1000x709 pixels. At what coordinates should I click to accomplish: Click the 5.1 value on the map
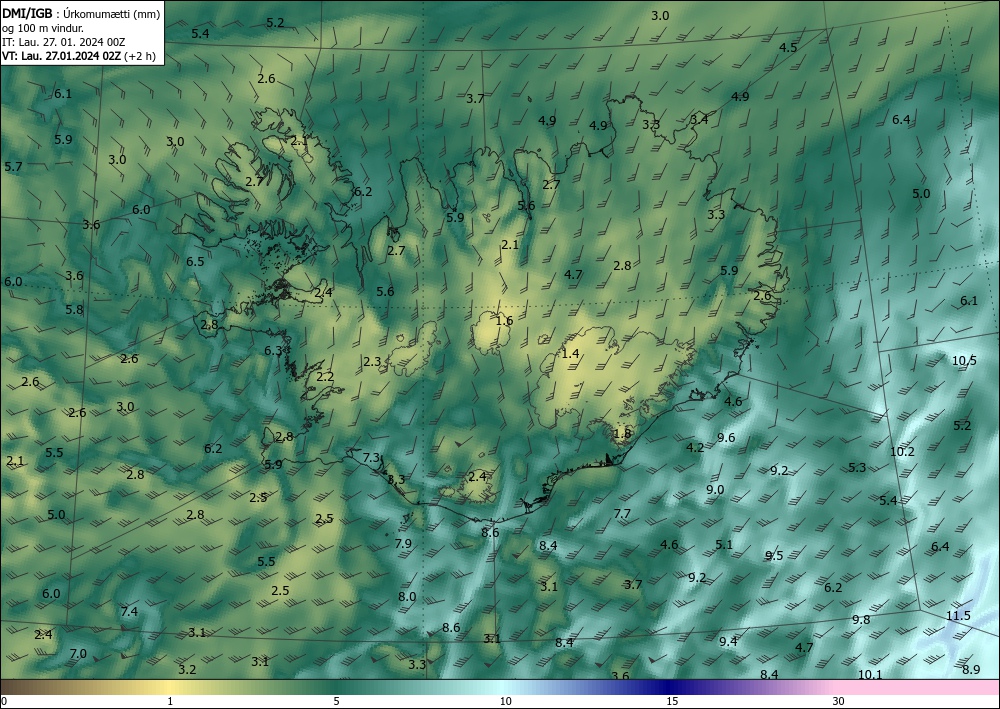tap(724, 545)
